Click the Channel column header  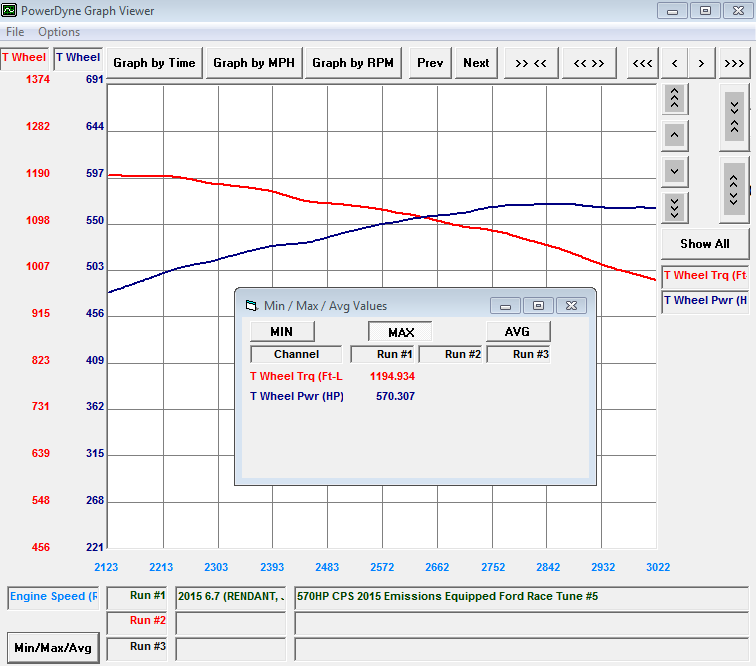coord(296,354)
